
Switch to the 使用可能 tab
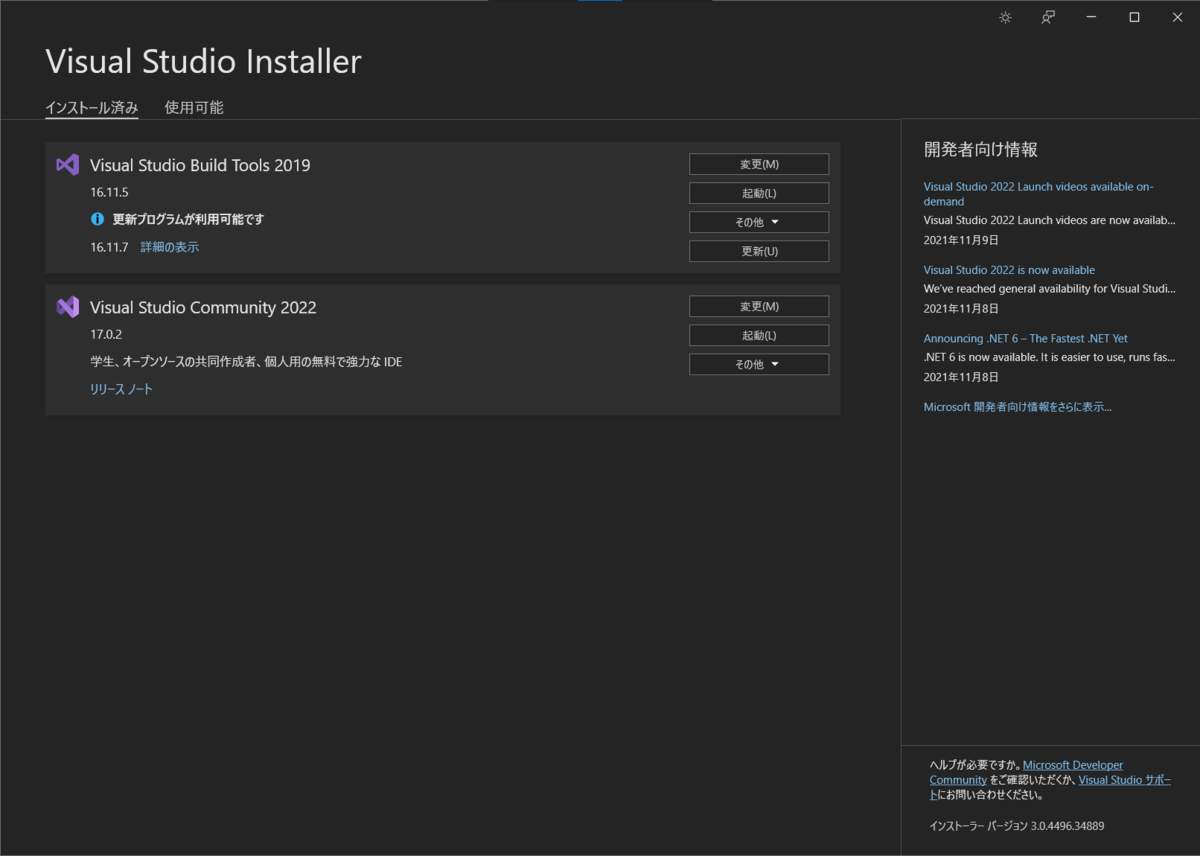[194, 108]
